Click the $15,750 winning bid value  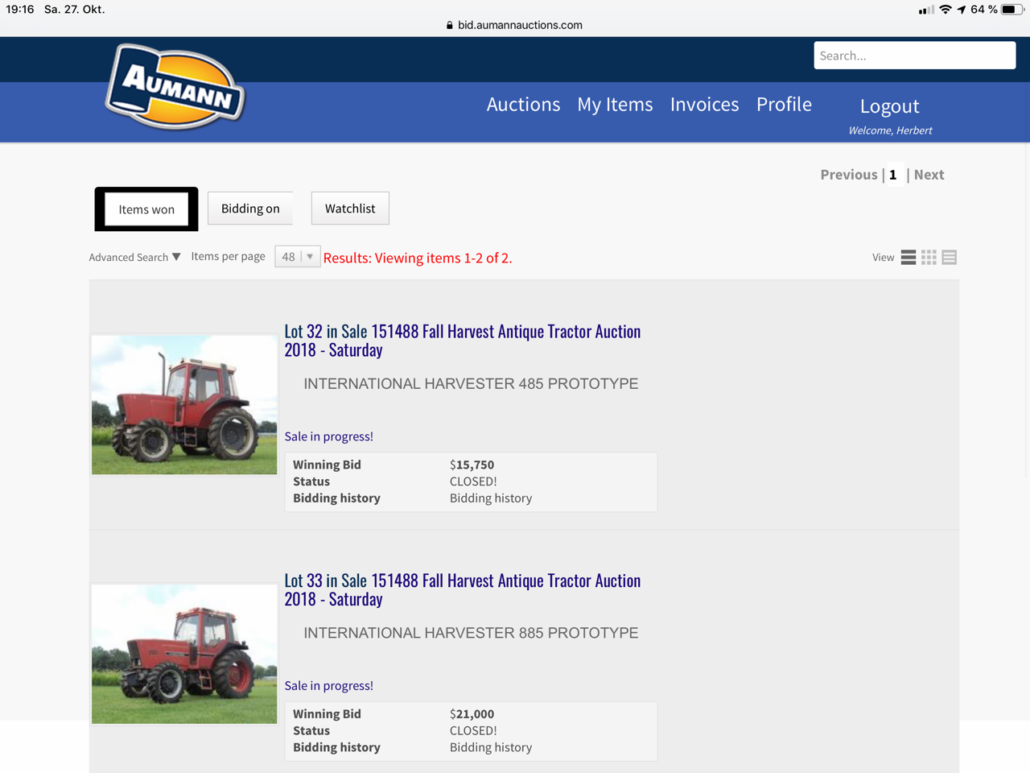click(472, 464)
